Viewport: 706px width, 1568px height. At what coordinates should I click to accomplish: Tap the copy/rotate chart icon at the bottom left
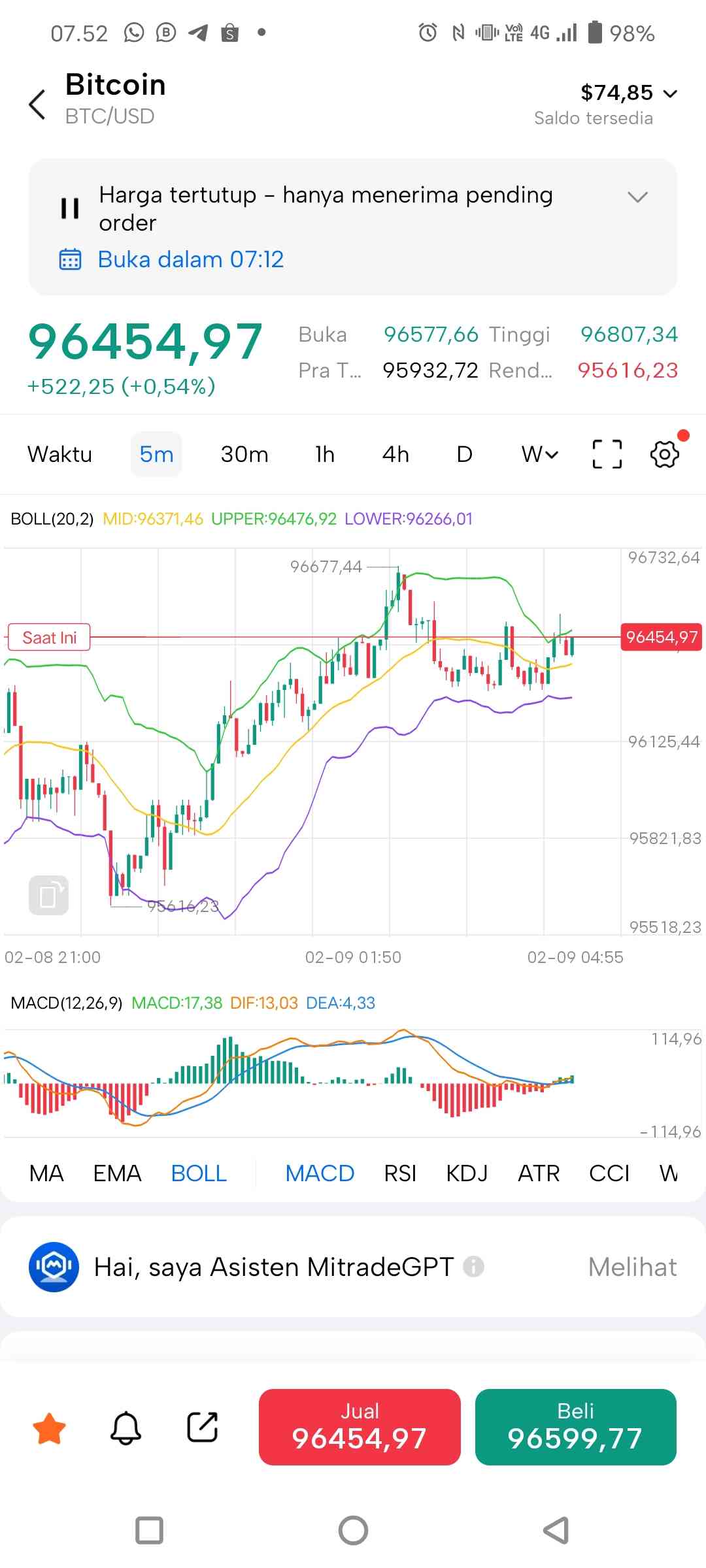point(49,895)
